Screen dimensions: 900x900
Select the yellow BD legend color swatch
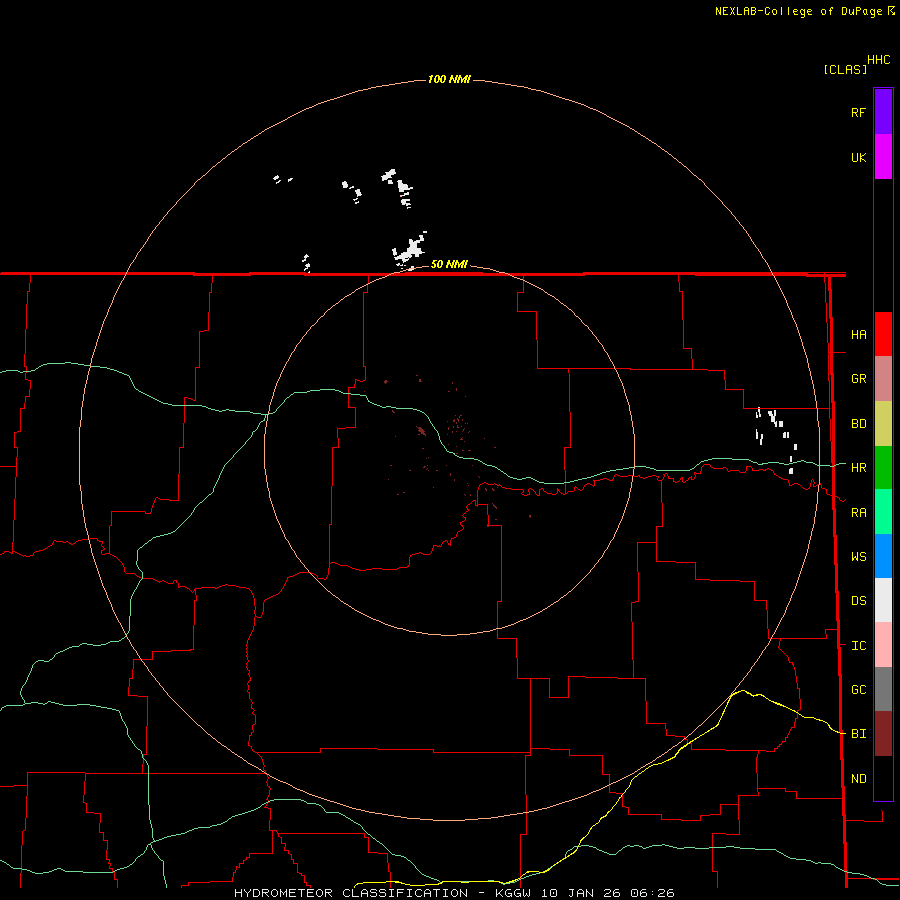pos(883,424)
